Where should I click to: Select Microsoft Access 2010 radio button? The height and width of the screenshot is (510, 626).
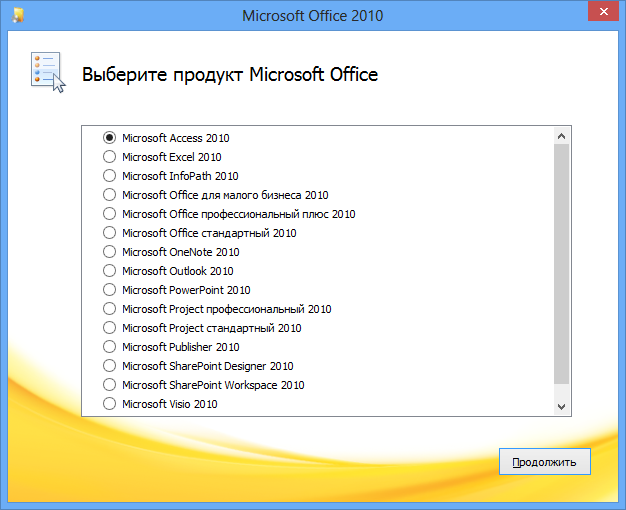click(110, 138)
